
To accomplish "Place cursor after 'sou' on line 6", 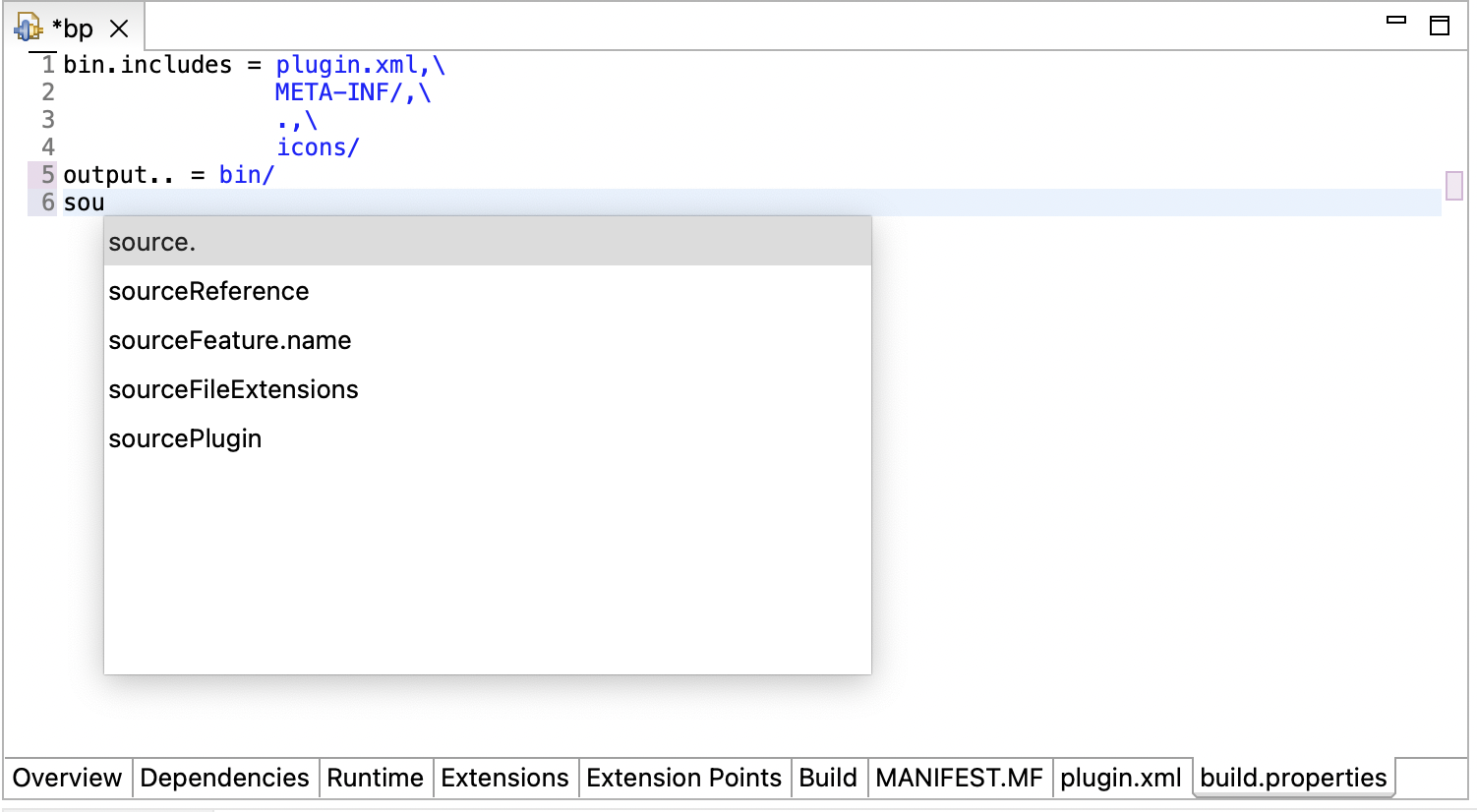I will click(x=105, y=203).
